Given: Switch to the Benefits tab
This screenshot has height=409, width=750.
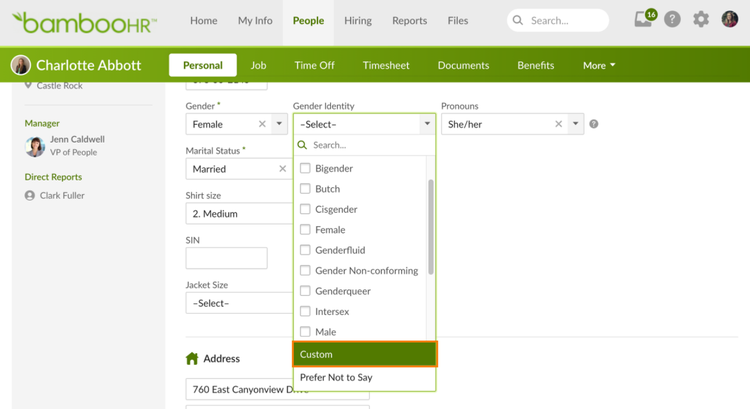Looking at the screenshot, I should point(536,65).
